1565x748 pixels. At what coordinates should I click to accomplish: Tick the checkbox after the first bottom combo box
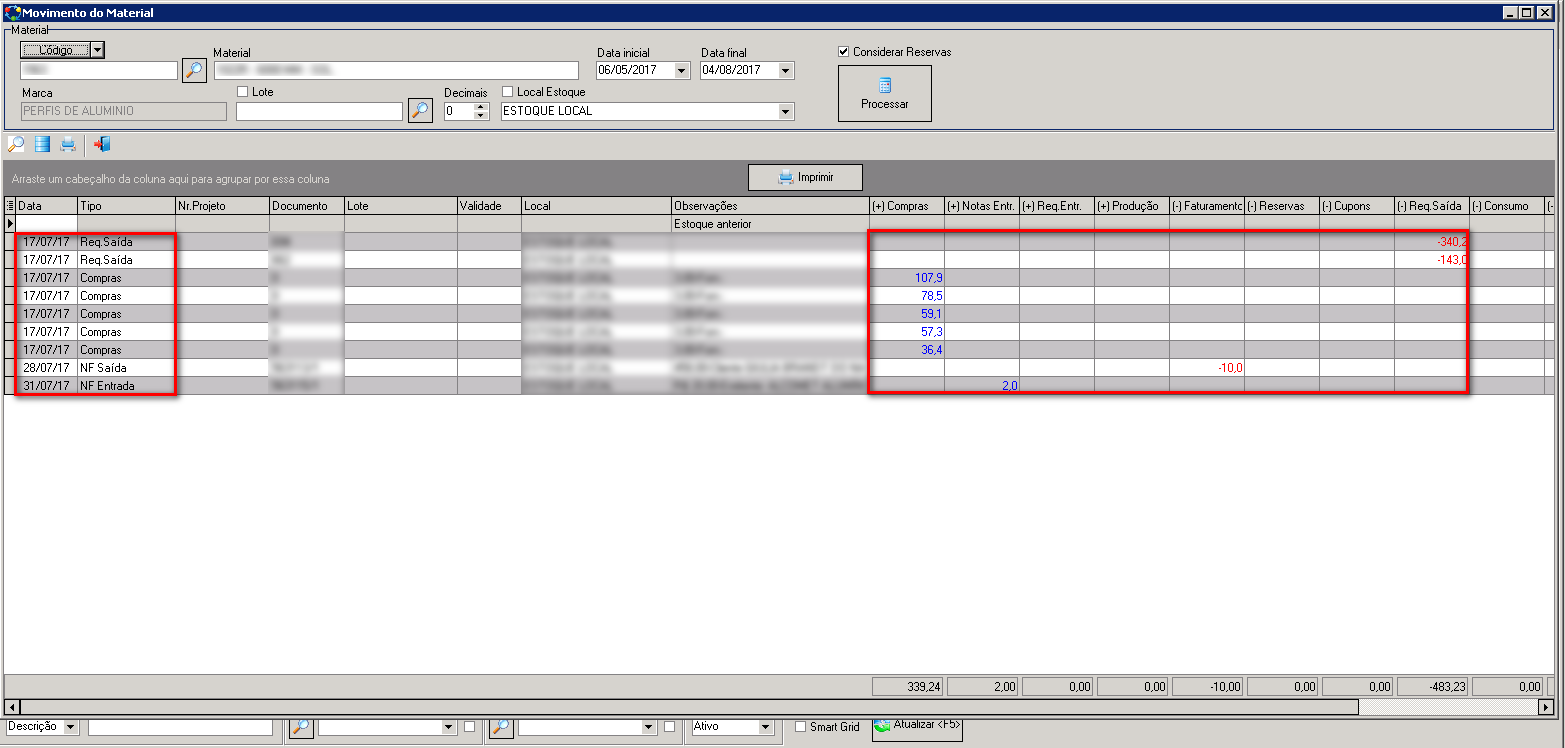[469, 727]
